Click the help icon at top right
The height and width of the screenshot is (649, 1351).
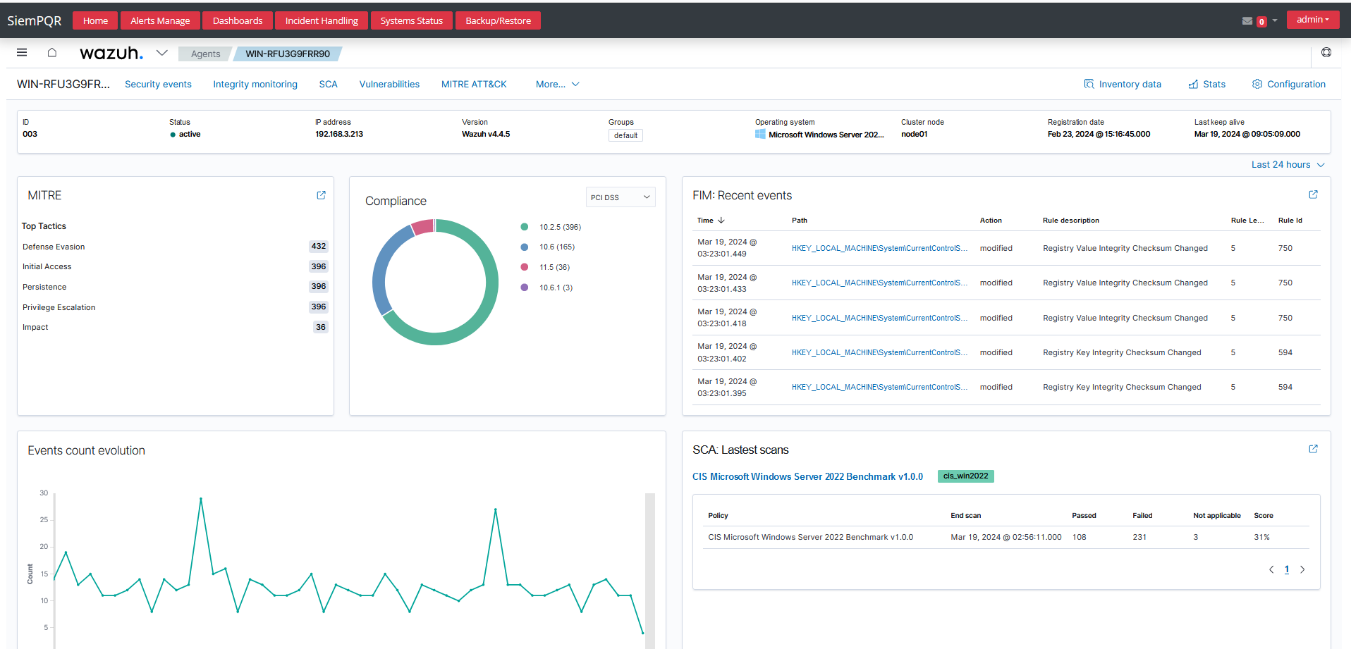pyautogui.click(x=1326, y=53)
